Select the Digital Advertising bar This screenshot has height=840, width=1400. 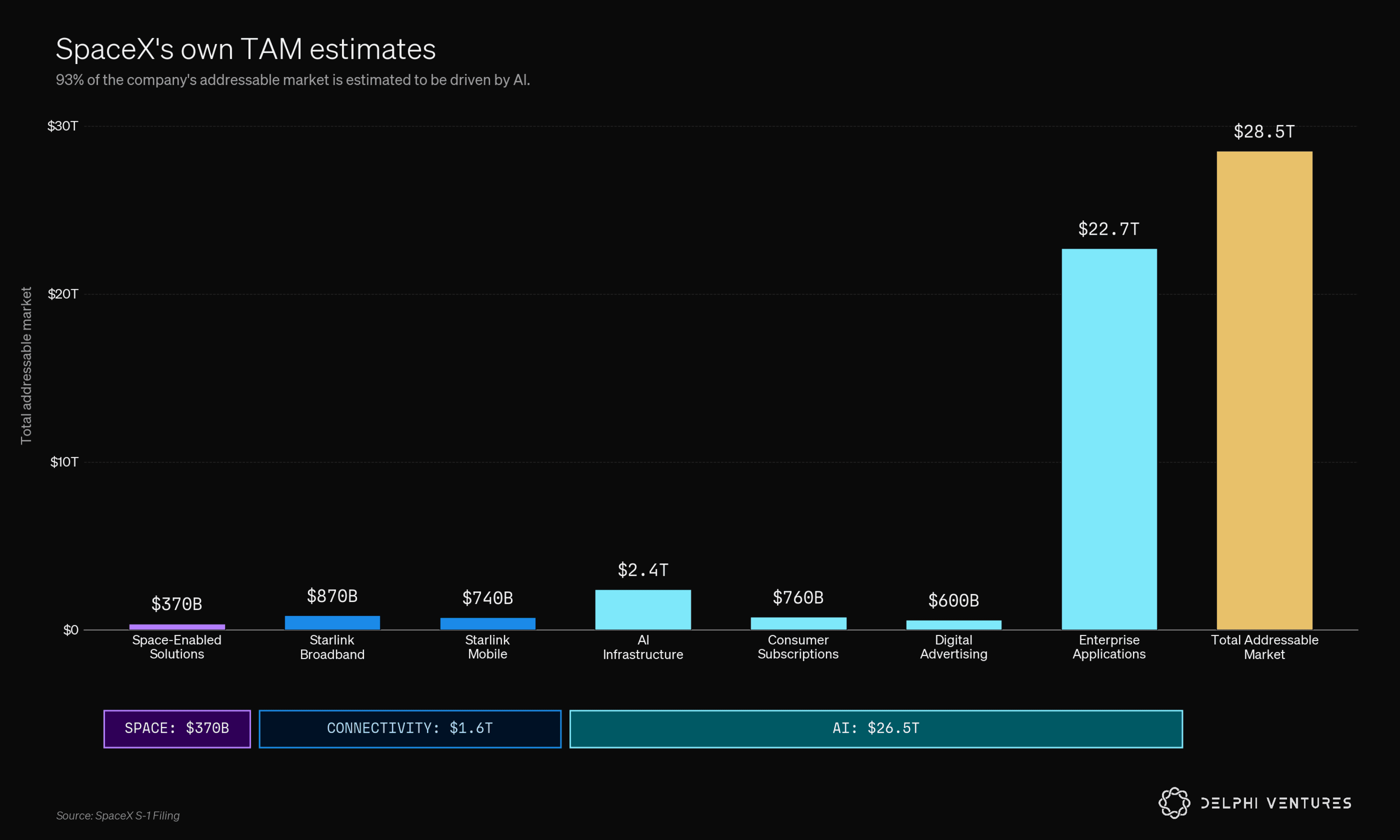(953, 625)
